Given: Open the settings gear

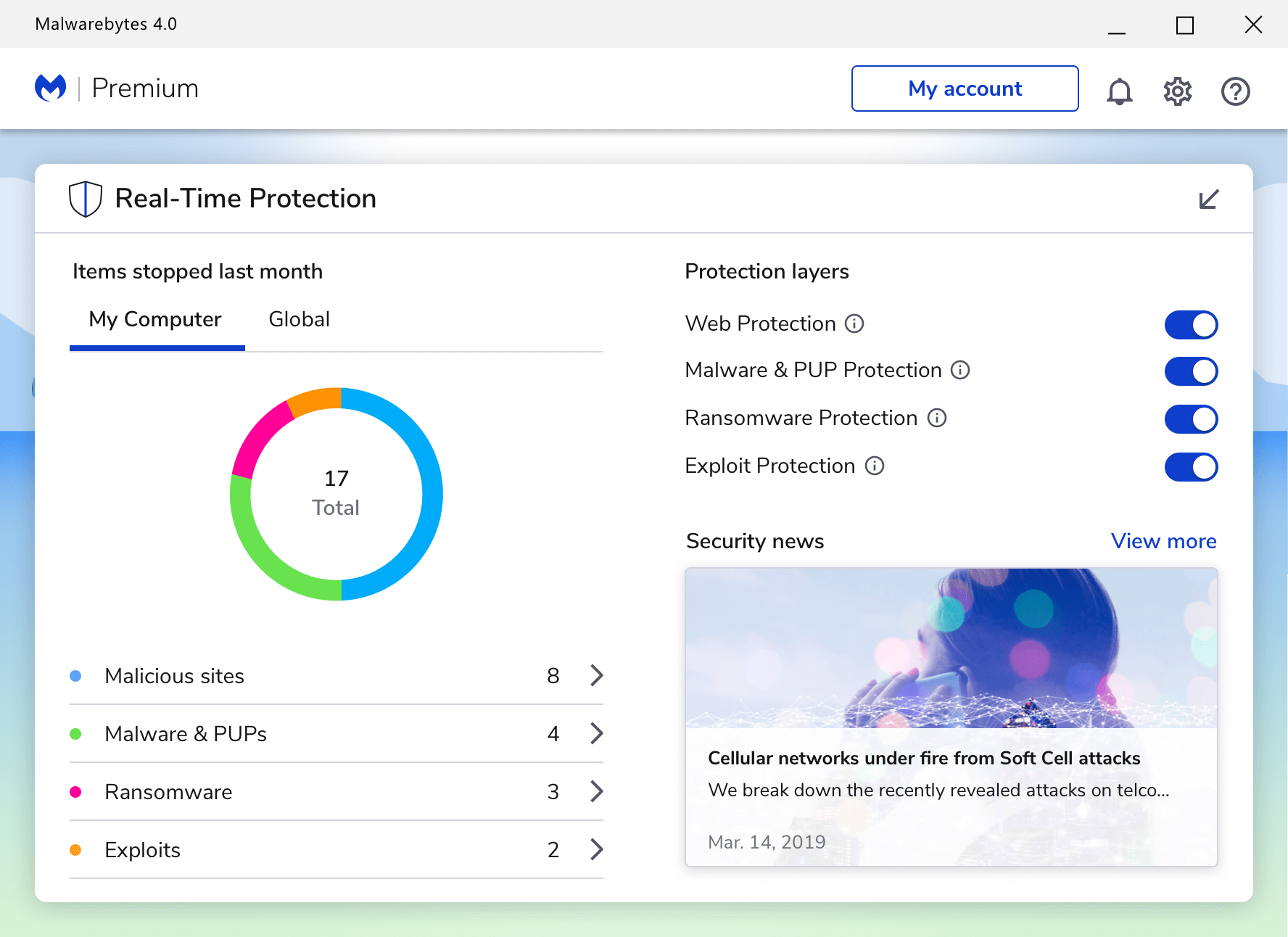Looking at the screenshot, I should (1178, 91).
